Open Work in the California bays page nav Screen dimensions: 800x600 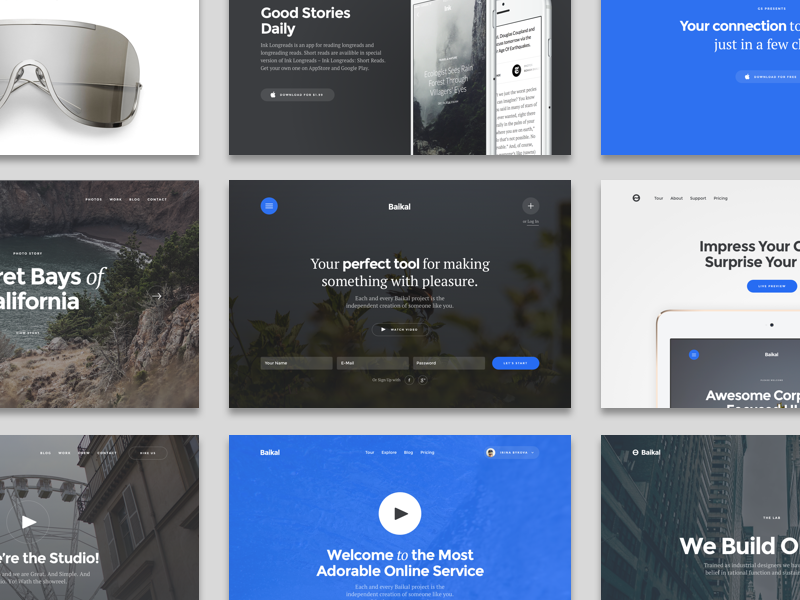click(x=115, y=199)
